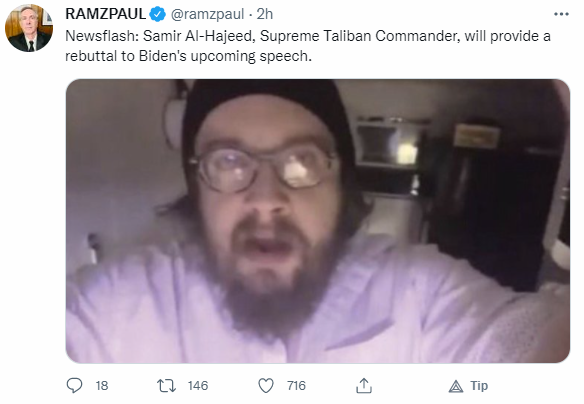Click the retweet count 146
Image resolution: width=584 pixels, height=404 pixels.
click(198, 386)
